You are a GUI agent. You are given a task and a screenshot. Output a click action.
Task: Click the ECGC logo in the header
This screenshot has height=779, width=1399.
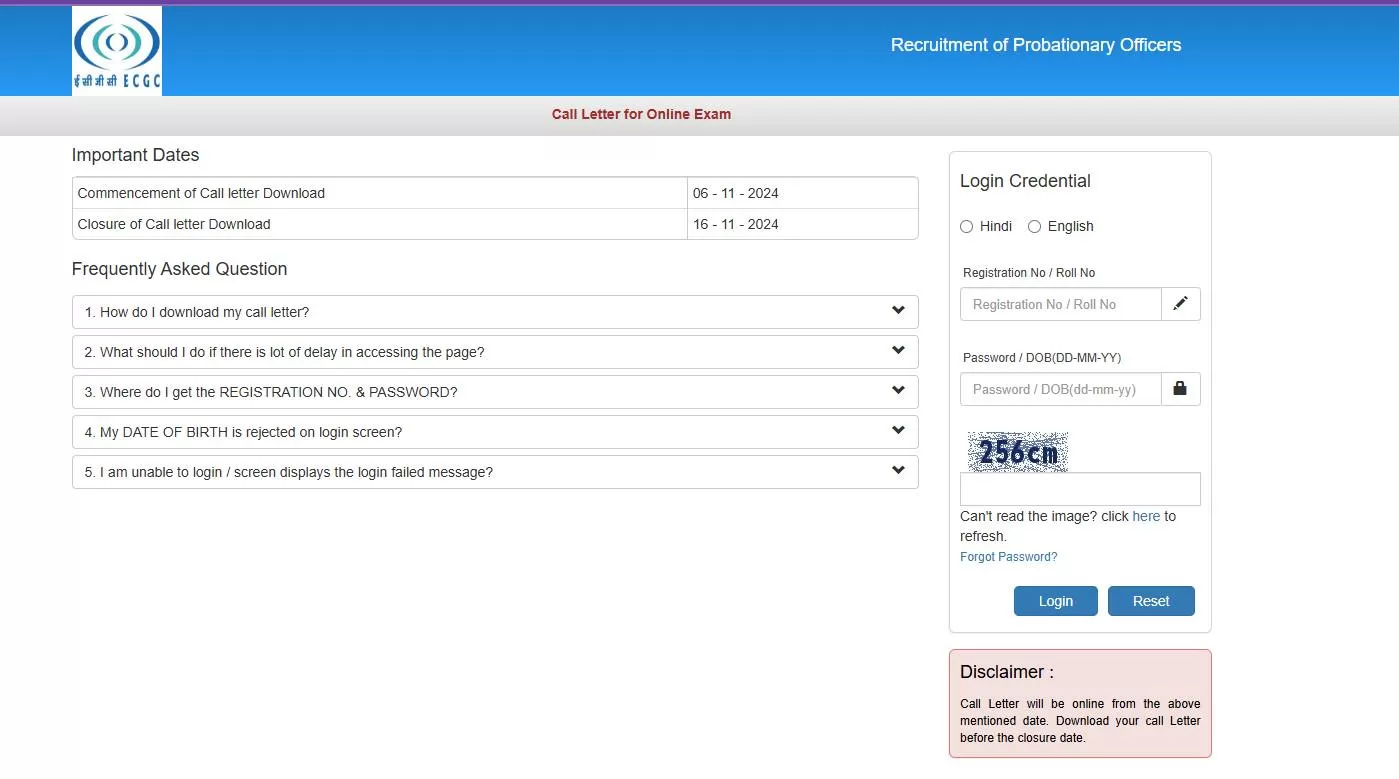[117, 51]
